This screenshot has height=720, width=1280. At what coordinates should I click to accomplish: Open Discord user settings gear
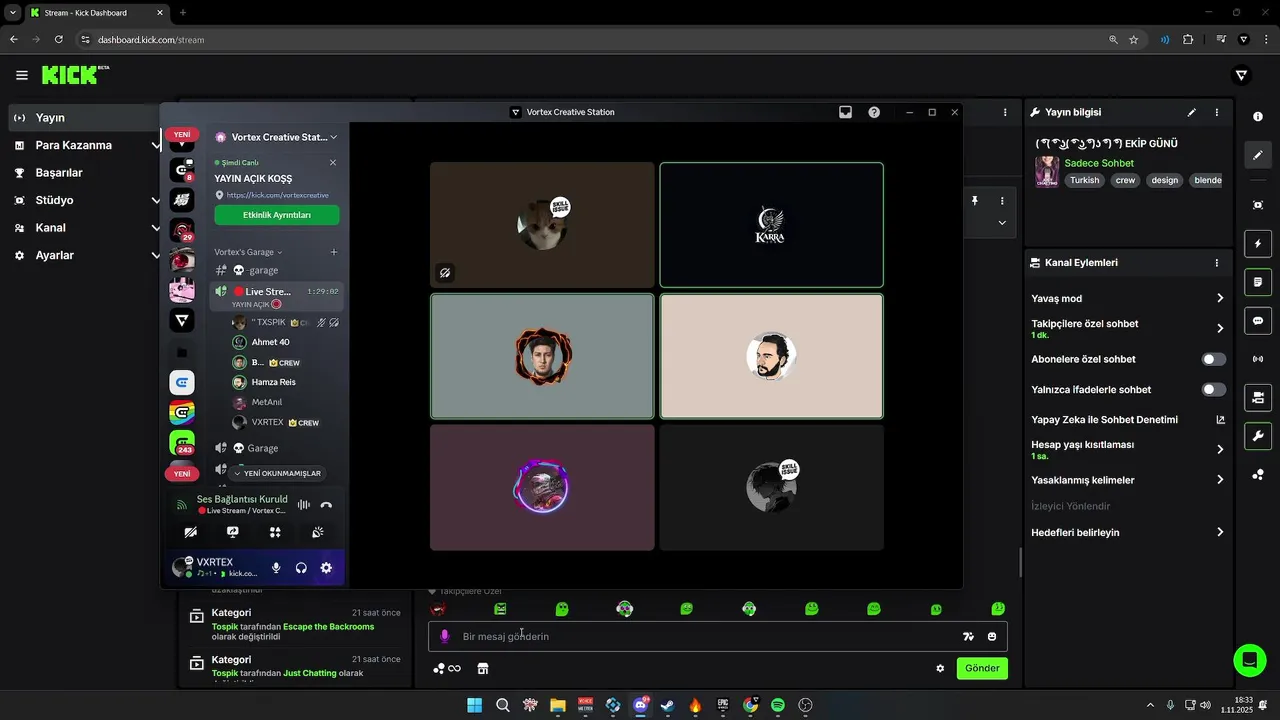[326, 568]
